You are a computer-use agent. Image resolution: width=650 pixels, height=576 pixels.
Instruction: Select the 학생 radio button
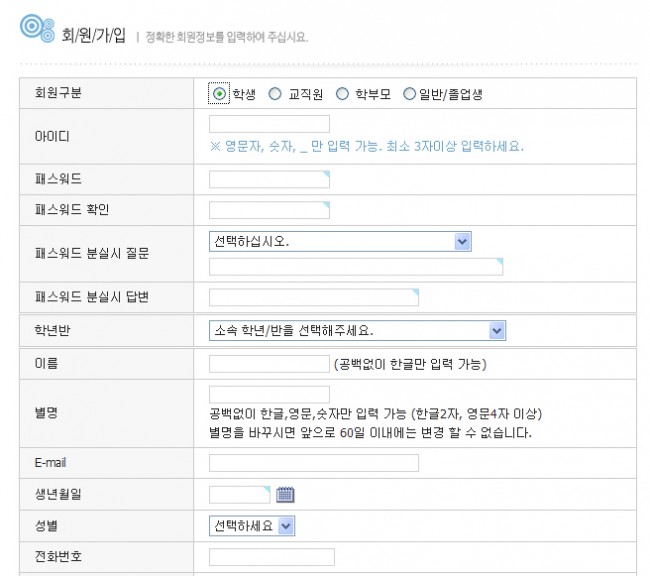click(219, 94)
